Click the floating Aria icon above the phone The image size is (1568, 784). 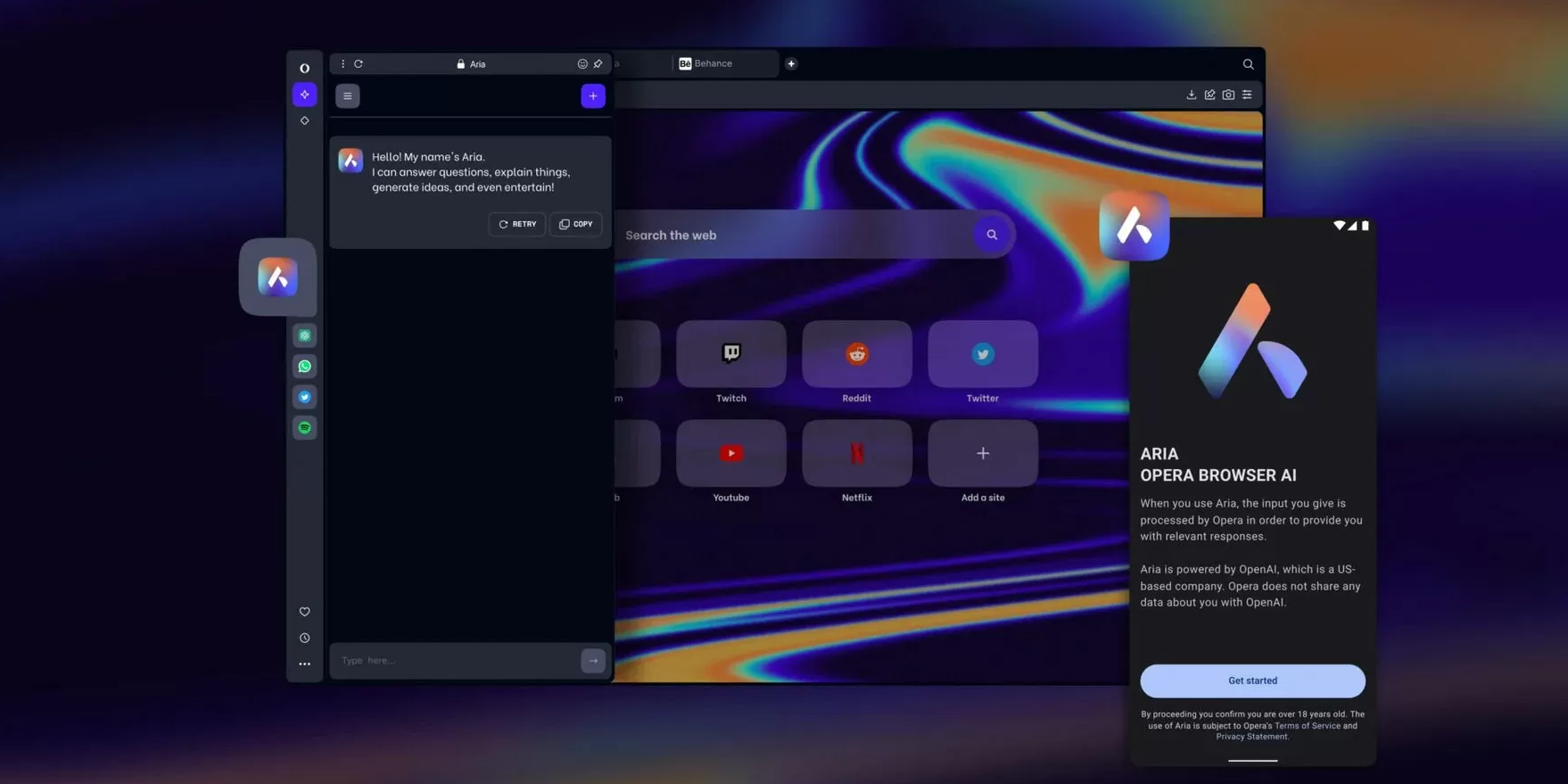click(x=1135, y=226)
